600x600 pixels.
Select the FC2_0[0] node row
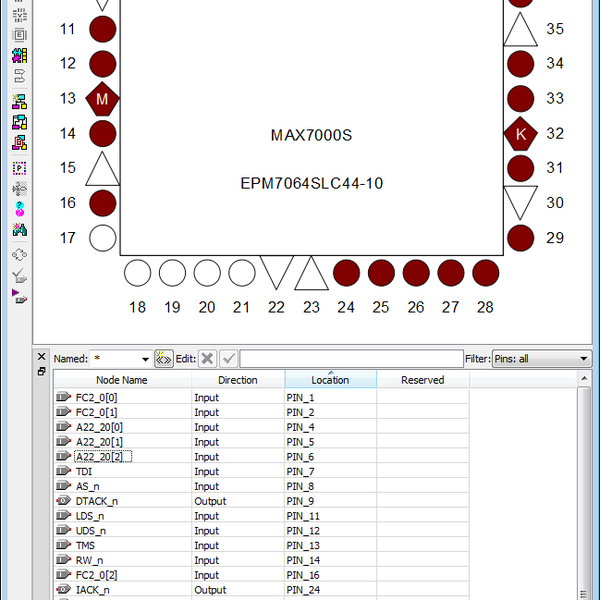[x=262, y=398]
